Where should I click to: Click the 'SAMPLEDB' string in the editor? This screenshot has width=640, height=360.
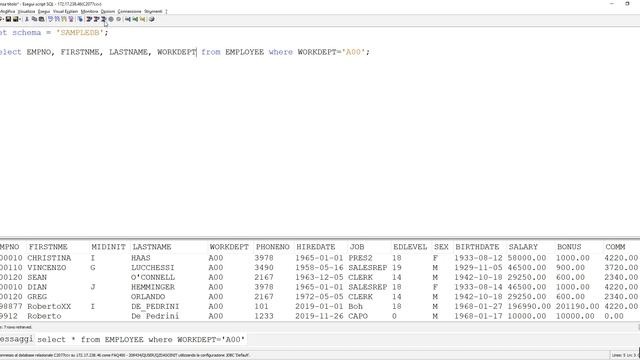tap(80, 33)
